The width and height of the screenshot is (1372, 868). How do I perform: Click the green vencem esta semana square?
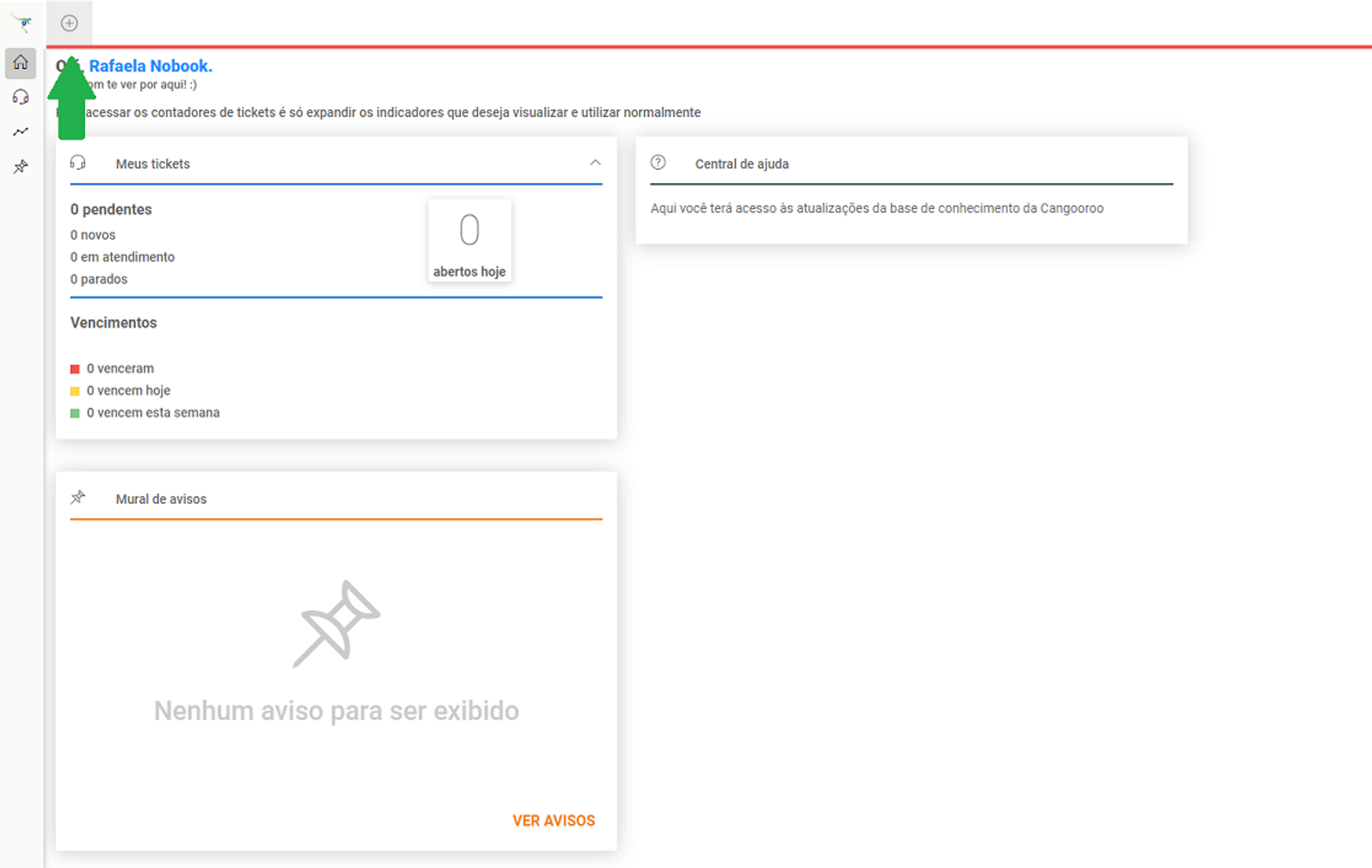[75, 413]
